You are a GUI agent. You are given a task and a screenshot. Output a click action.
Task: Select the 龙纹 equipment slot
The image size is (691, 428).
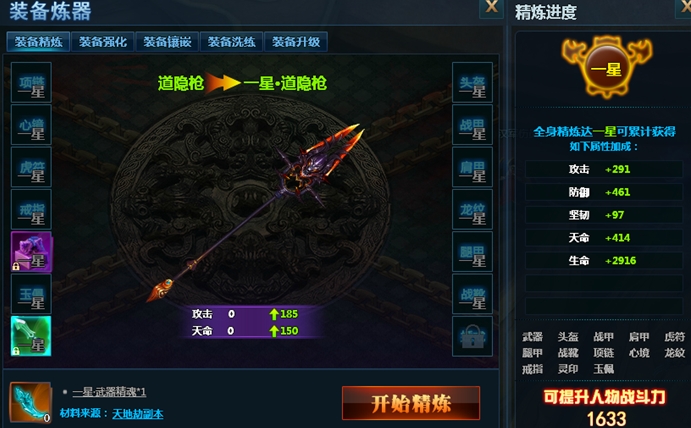472,209
